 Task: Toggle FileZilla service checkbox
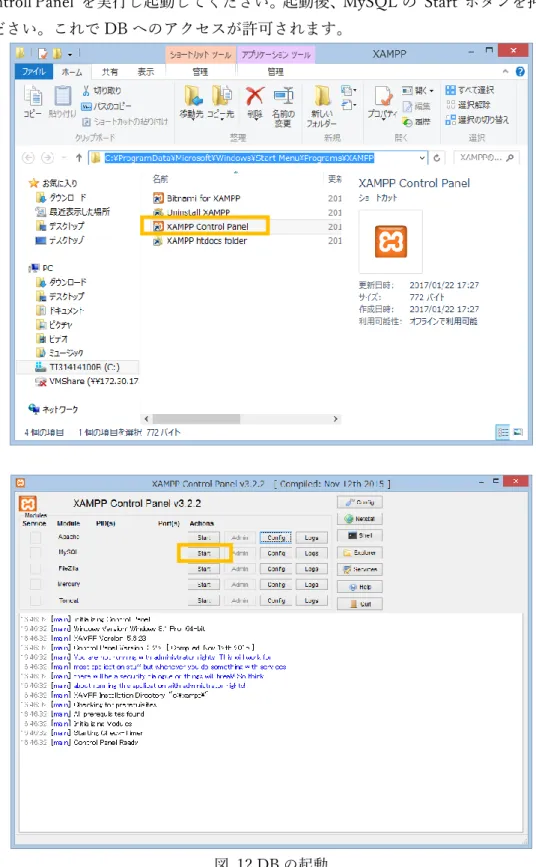click(35, 568)
